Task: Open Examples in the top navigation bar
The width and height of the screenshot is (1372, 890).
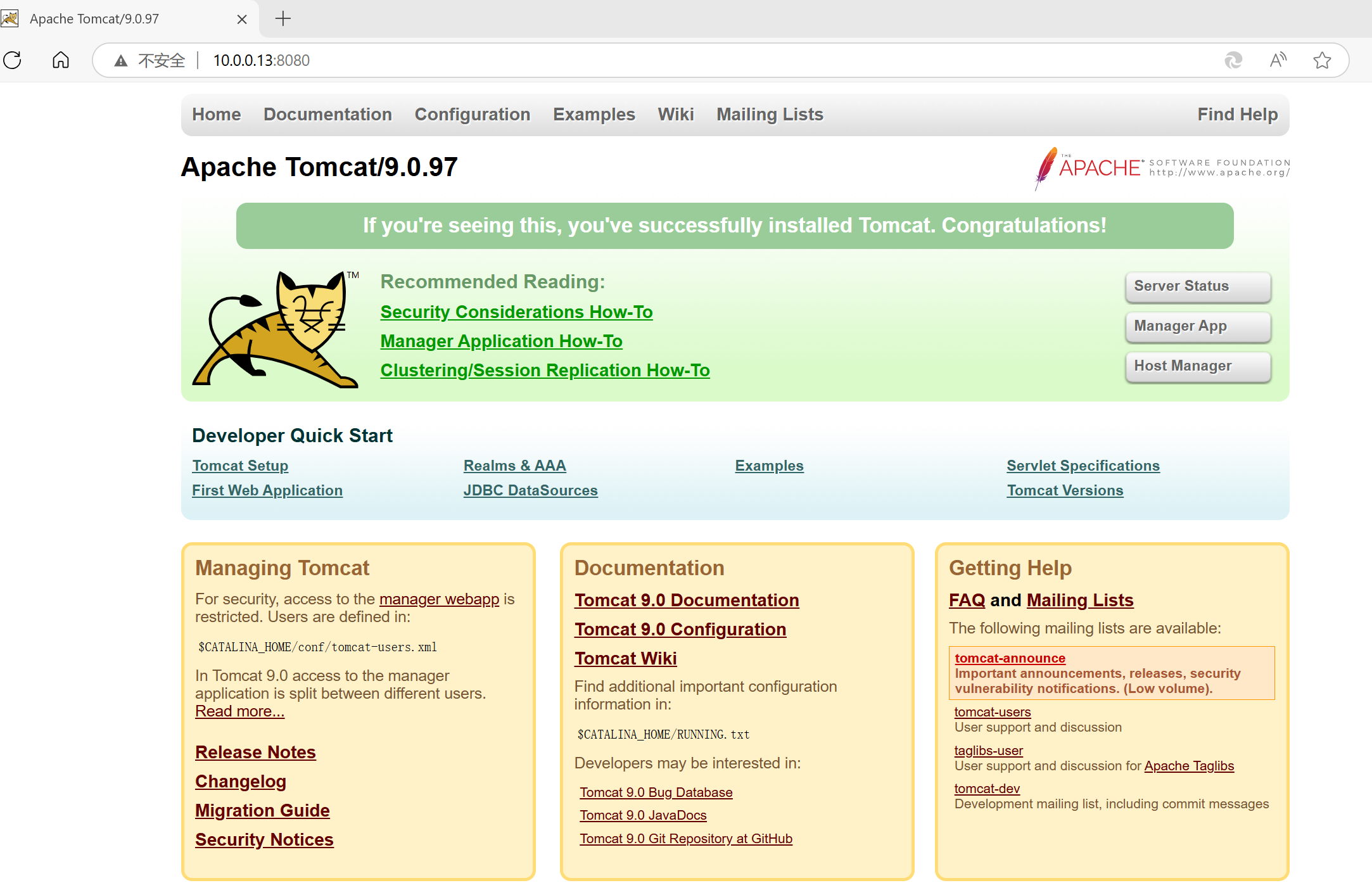Action: (594, 115)
